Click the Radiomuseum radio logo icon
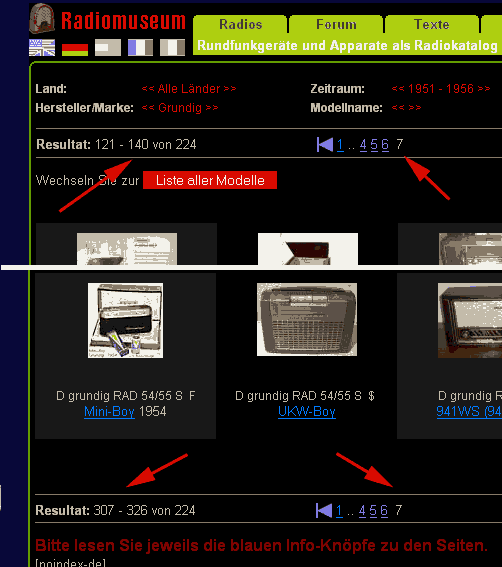502x567 pixels. [x=42, y=18]
